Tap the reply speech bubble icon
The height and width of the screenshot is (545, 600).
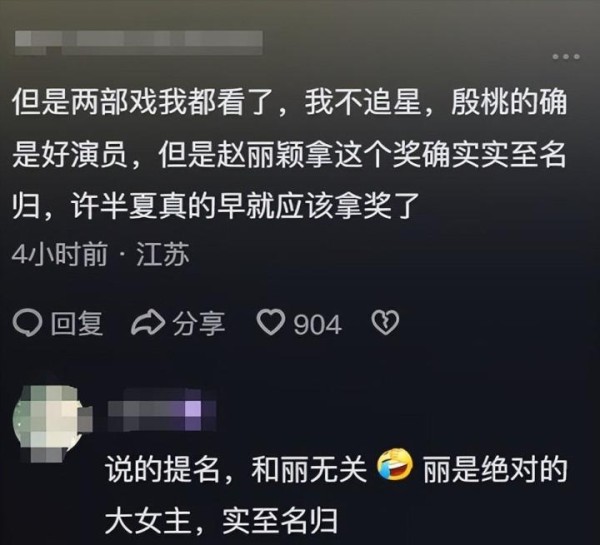27,323
